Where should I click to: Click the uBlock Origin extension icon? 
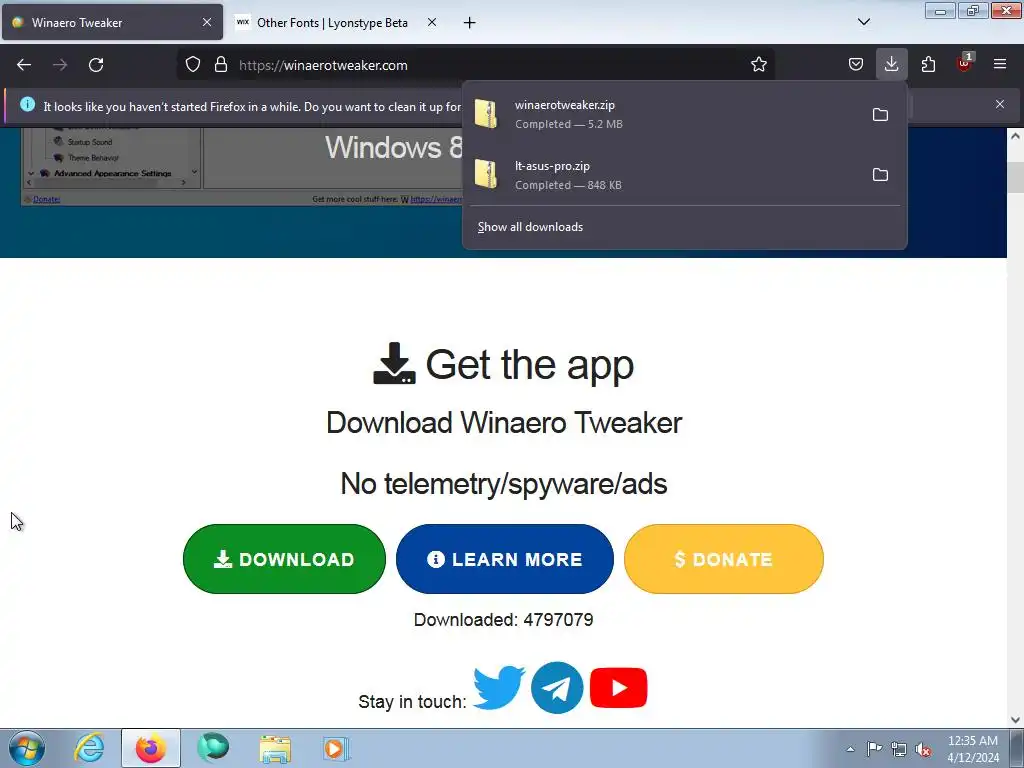[964, 64]
